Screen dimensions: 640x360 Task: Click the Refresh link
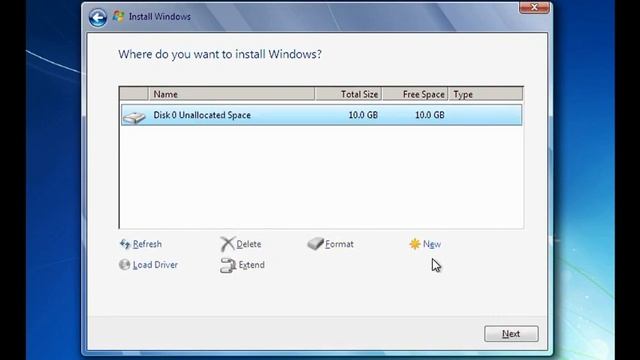(147, 244)
